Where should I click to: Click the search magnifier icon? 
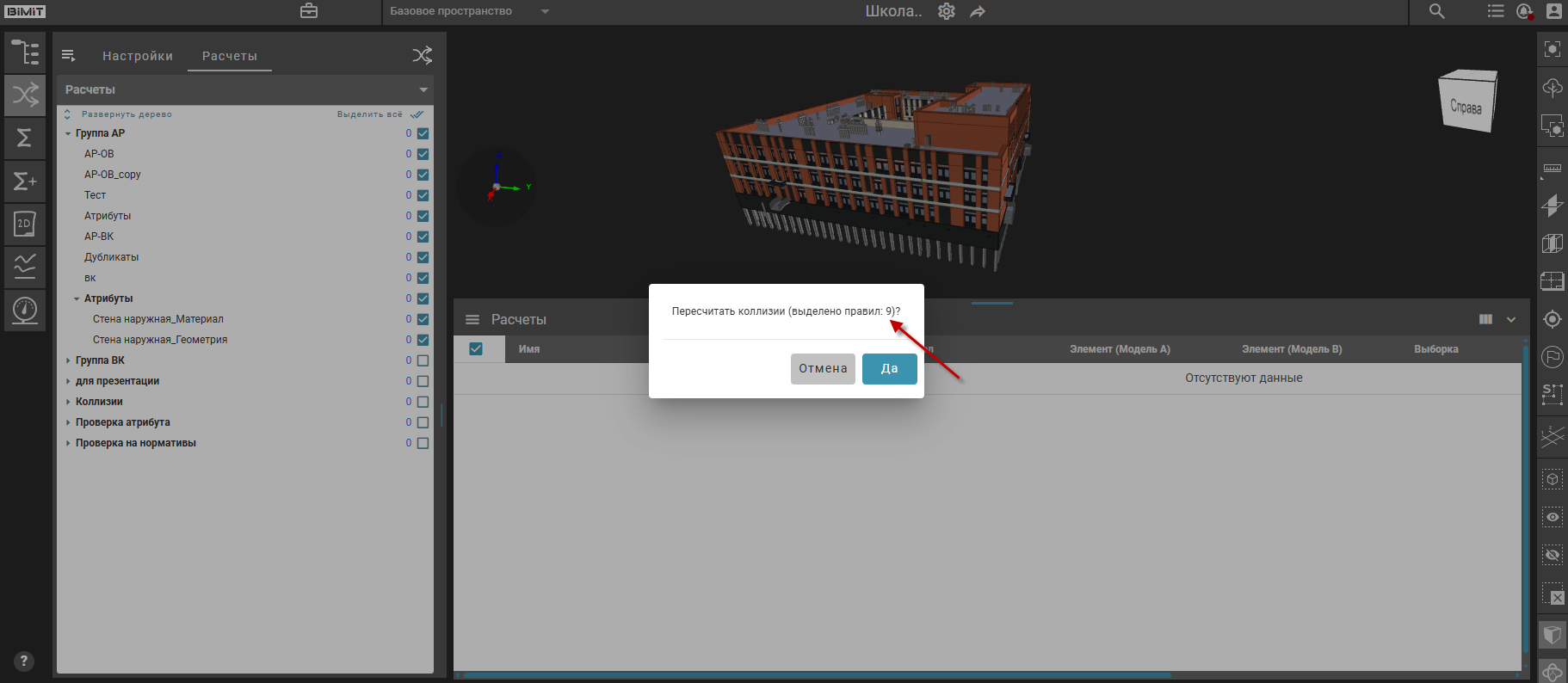(1437, 11)
